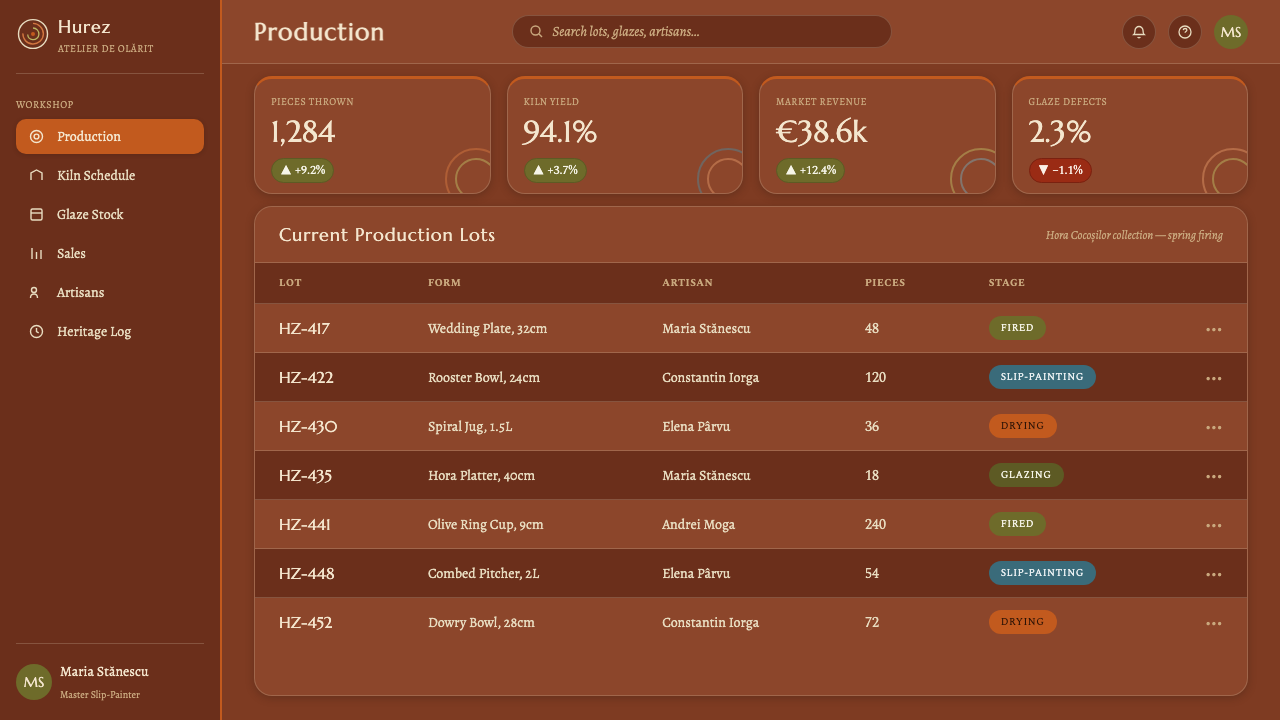Open row actions for lot HZ-430
Viewport: 1280px width, 720px height.
[1214, 427]
